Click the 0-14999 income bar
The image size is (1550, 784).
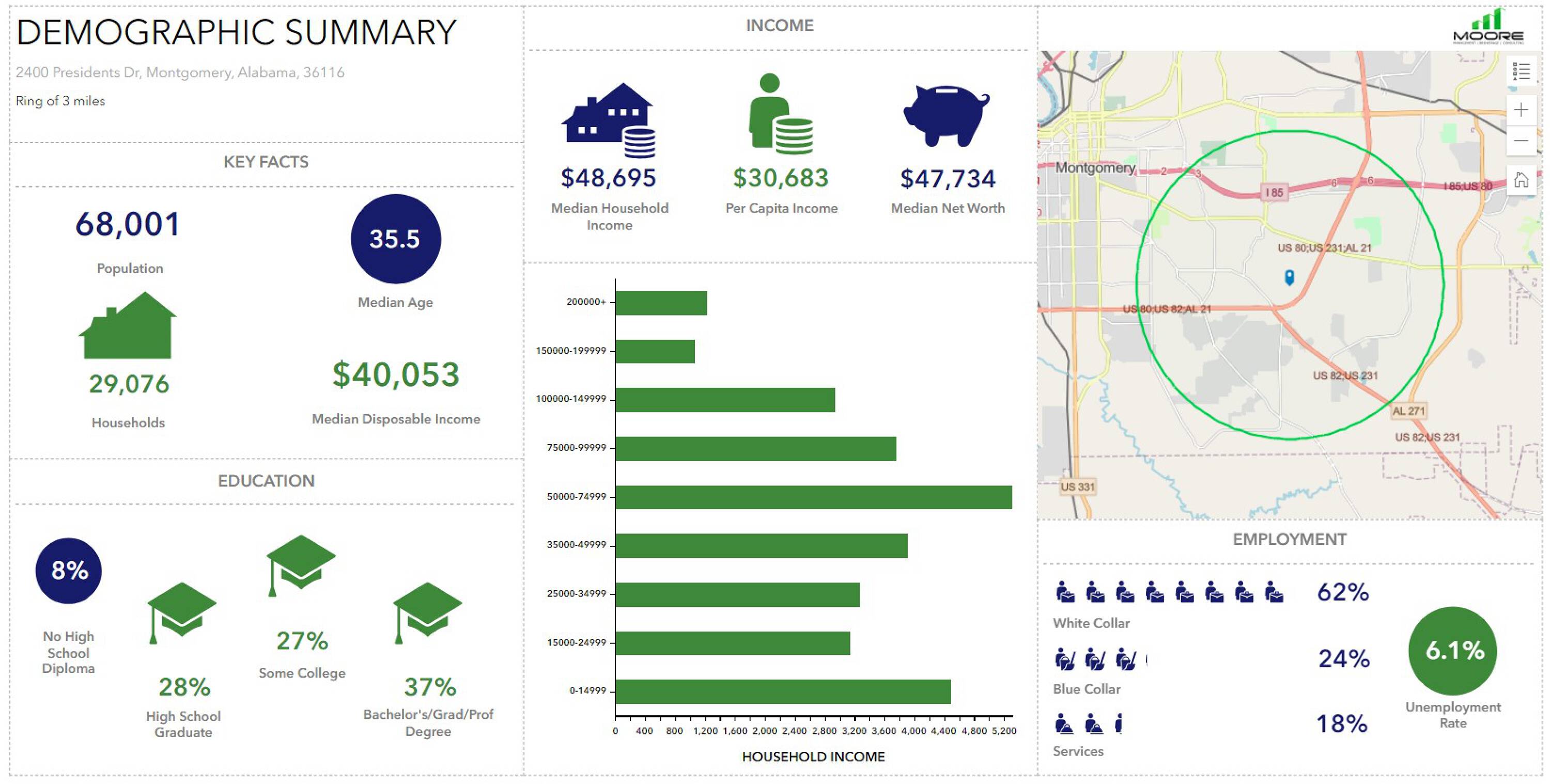coord(782,692)
